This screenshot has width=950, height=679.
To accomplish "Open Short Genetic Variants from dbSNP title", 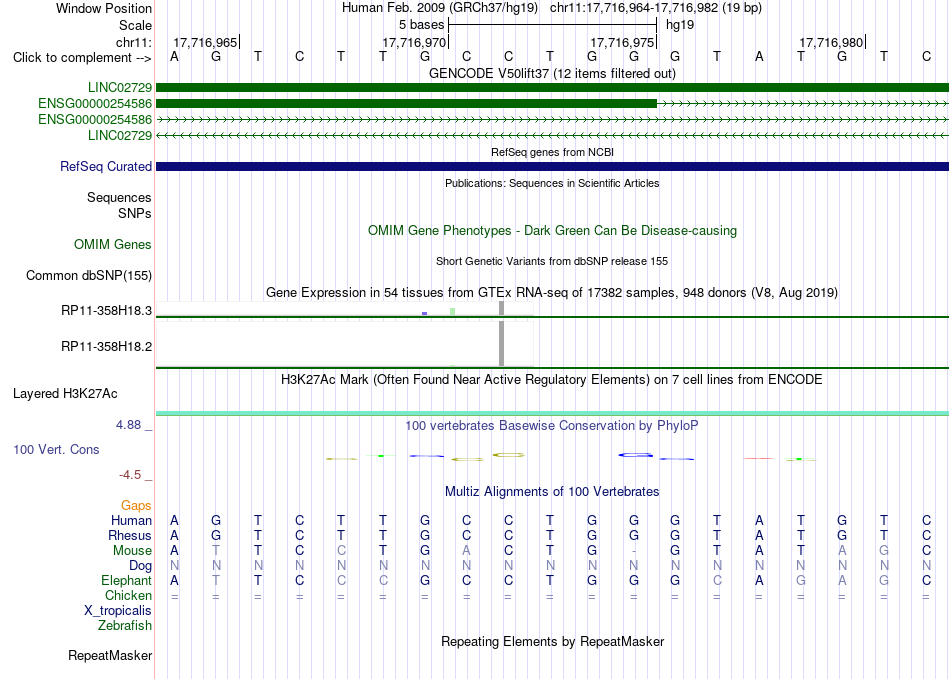I will point(552,261).
